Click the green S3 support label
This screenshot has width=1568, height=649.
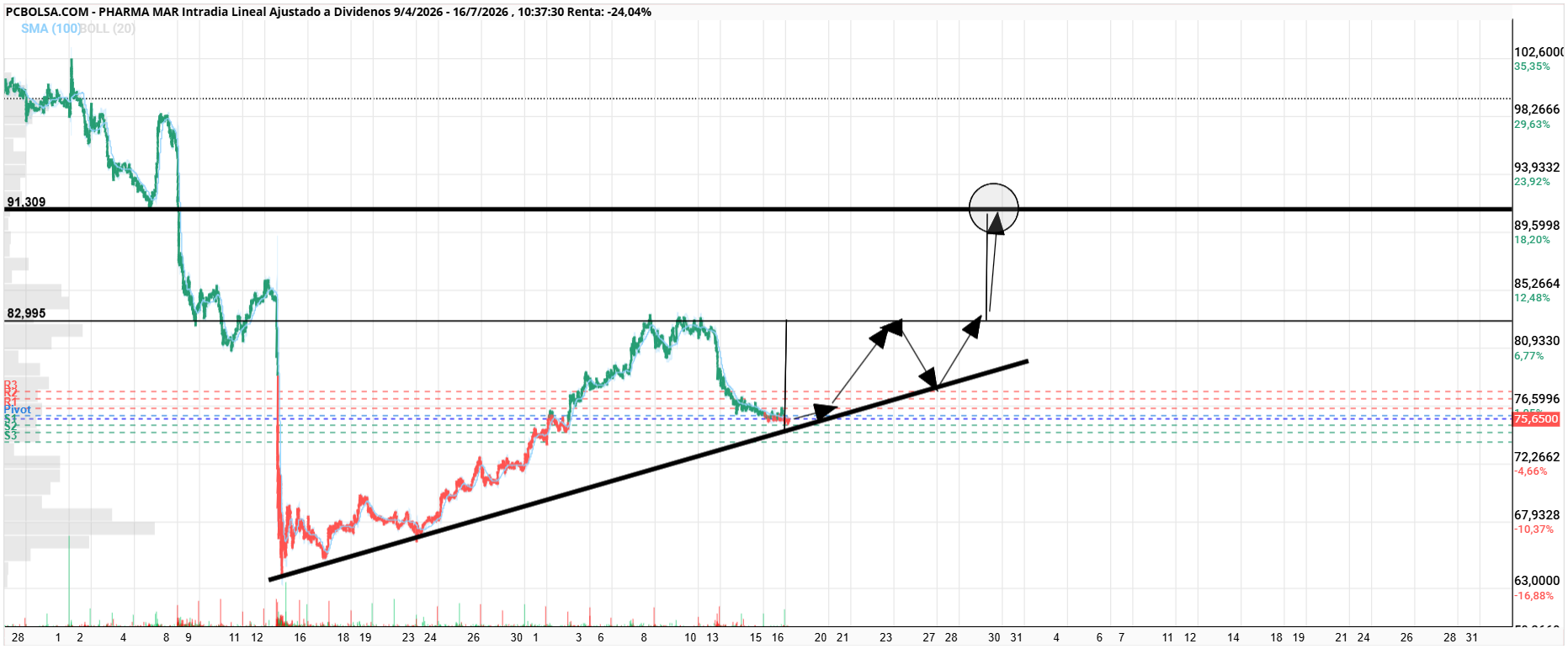pos(10,436)
